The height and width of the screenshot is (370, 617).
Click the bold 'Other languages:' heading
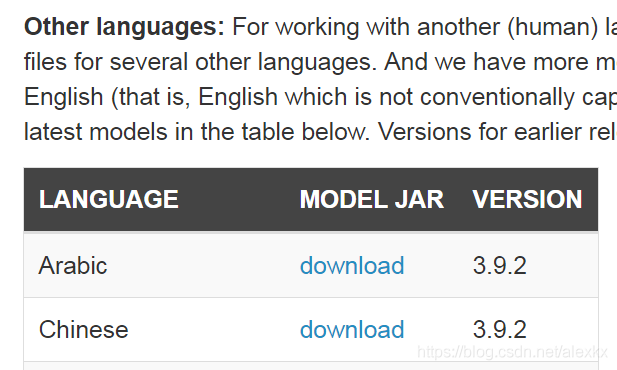coord(124,28)
